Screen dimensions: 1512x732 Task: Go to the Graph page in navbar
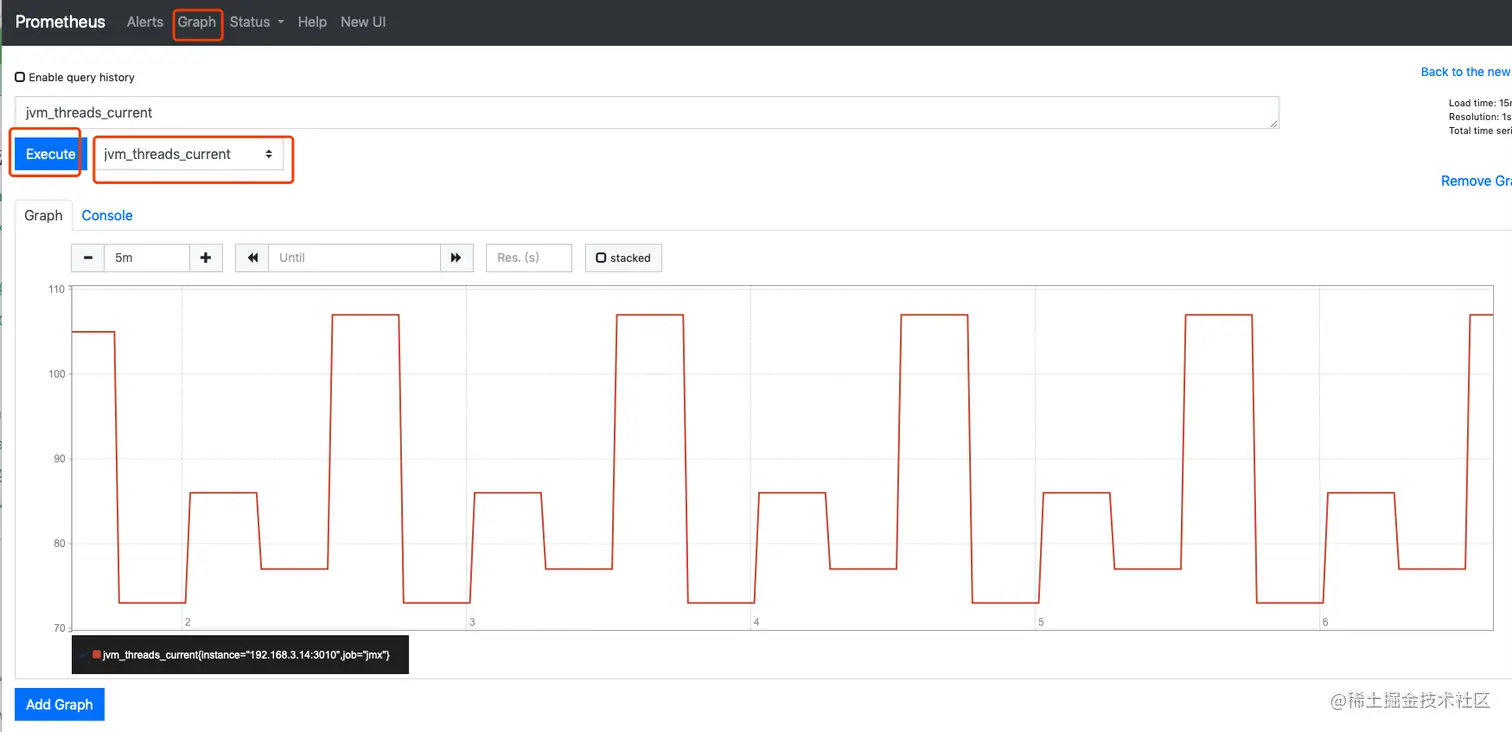point(197,22)
